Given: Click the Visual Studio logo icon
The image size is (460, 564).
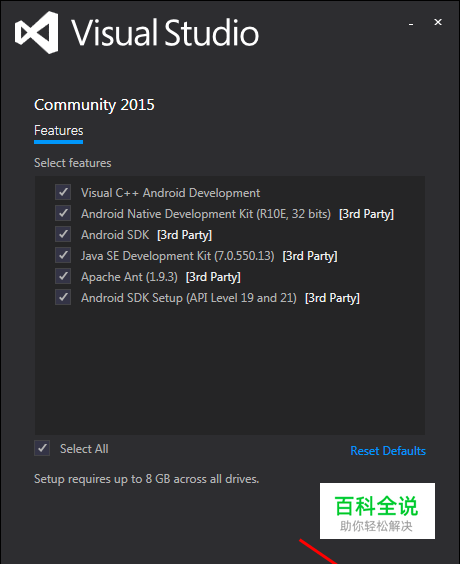Looking at the screenshot, I should click(37, 32).
